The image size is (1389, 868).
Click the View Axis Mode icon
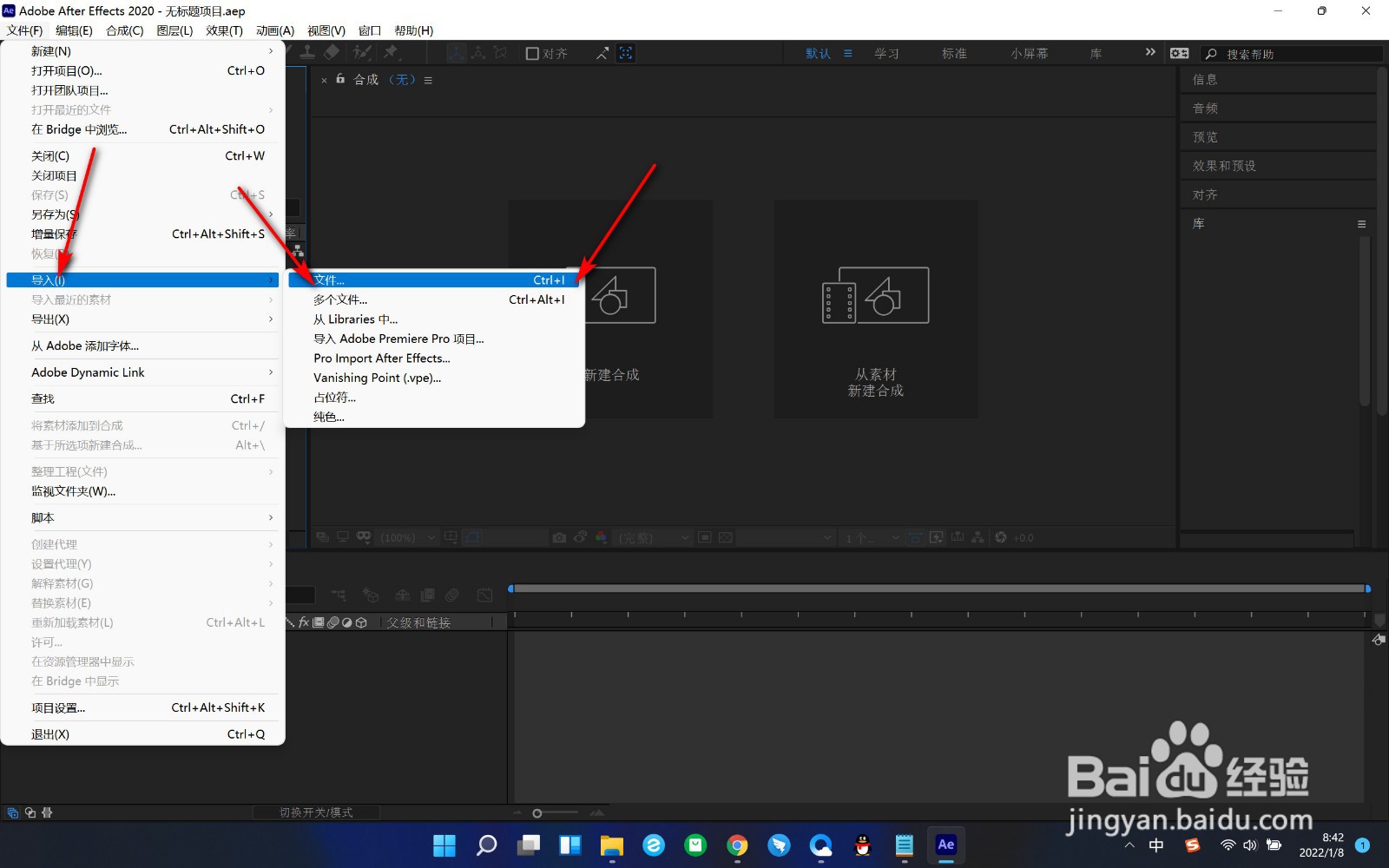[x=501, y=53]
